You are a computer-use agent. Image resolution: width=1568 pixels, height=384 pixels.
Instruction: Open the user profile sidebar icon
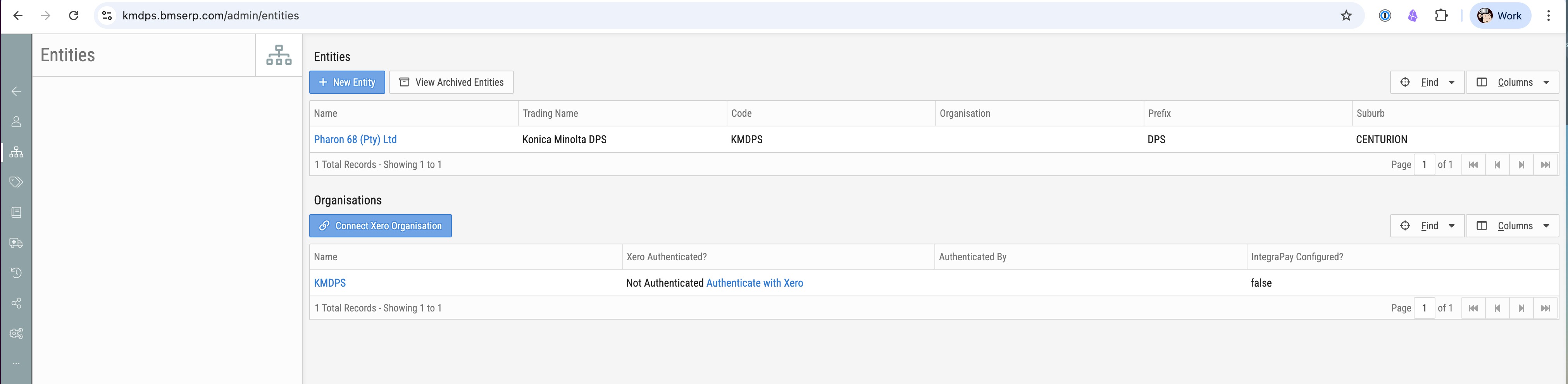(16, 122)
